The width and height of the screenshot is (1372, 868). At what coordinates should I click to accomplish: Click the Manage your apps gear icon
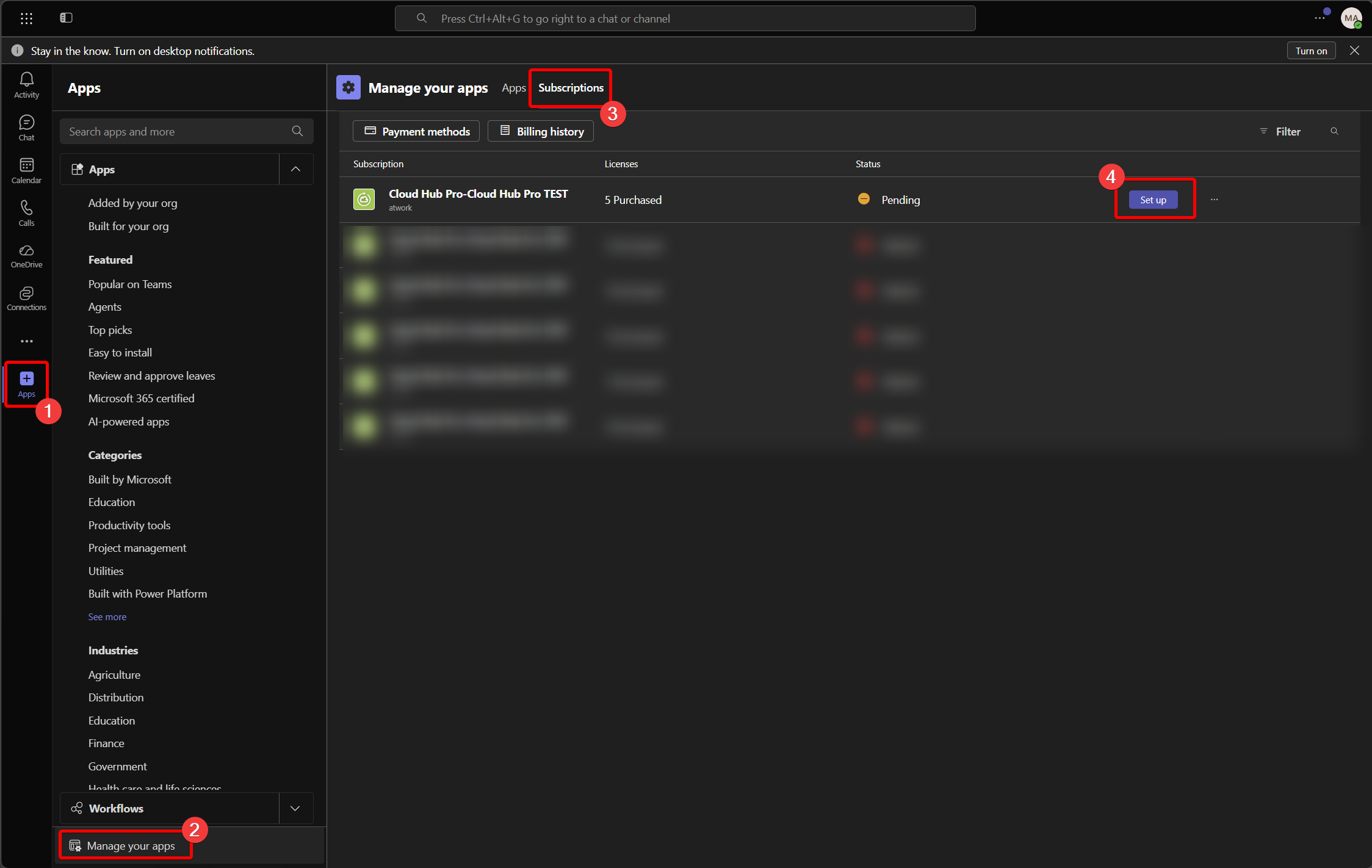(x=348, y=87)
